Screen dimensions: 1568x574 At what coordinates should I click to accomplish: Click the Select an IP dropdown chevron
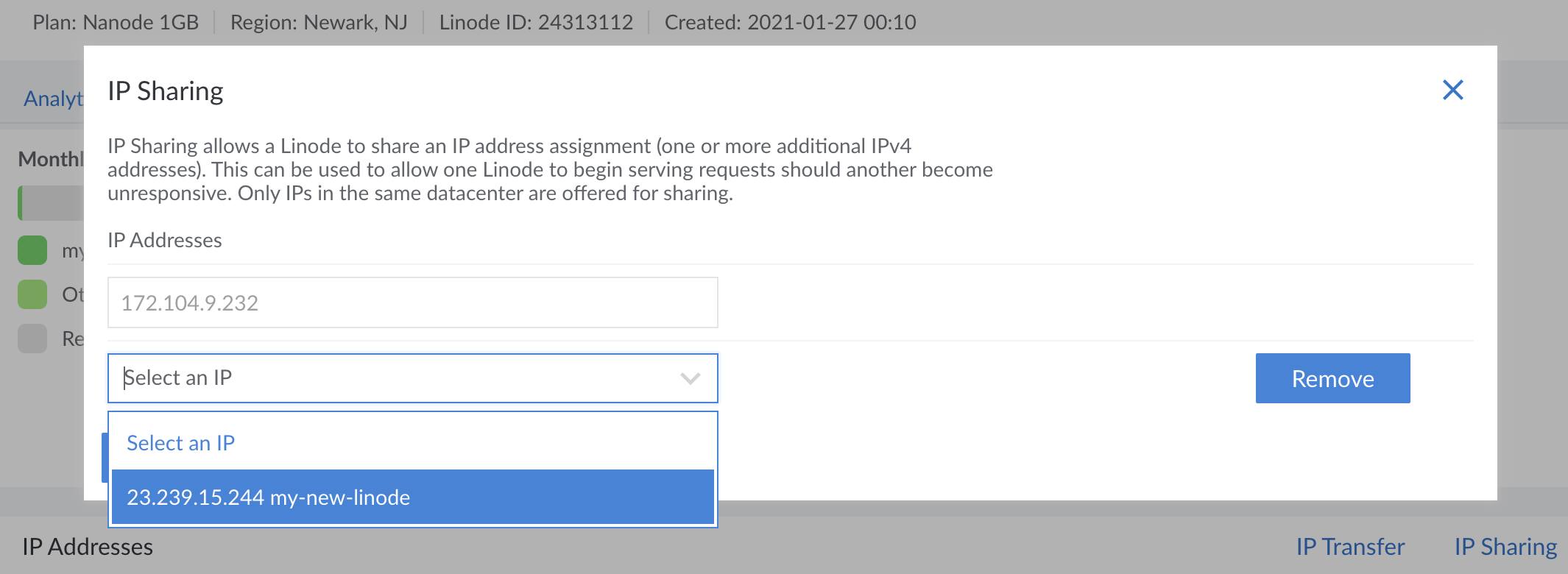click(690, 378)
